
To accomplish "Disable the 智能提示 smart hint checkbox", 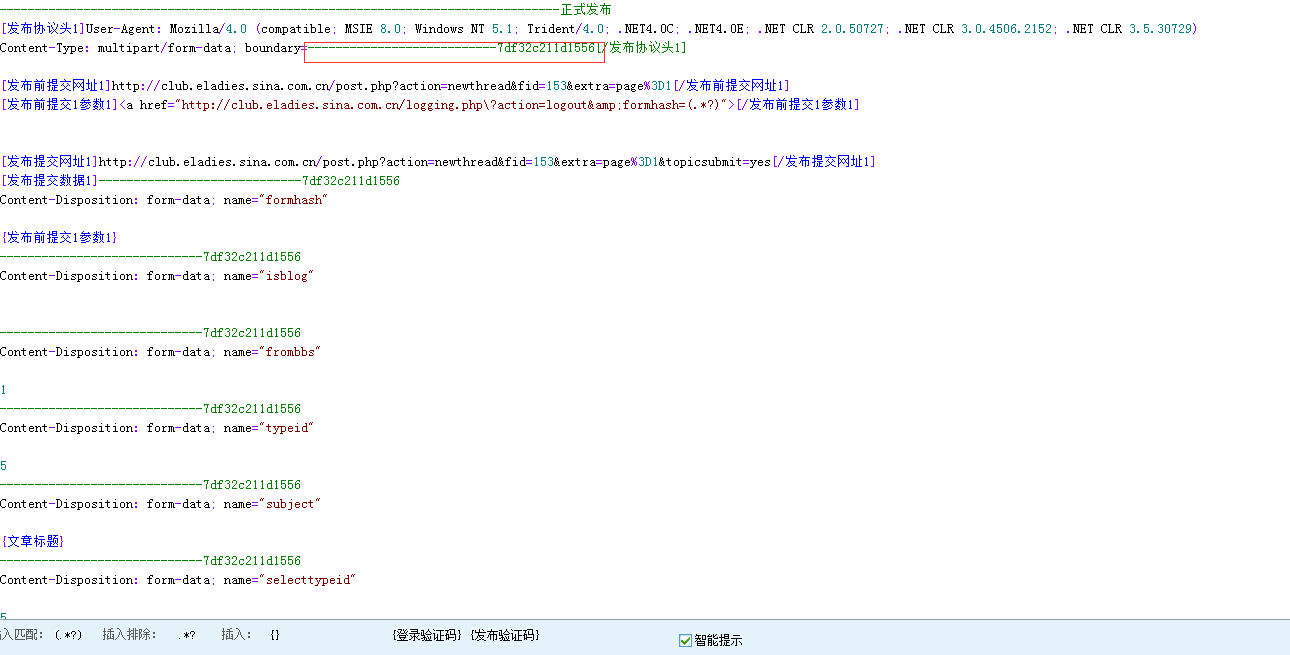I will 684,639.
